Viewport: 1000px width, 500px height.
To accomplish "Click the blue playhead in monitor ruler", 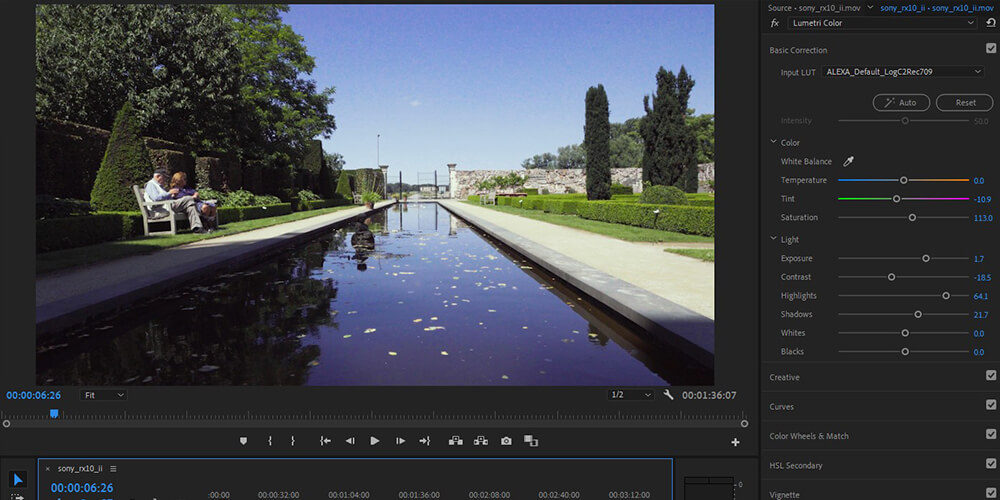I will pos(54,414).
